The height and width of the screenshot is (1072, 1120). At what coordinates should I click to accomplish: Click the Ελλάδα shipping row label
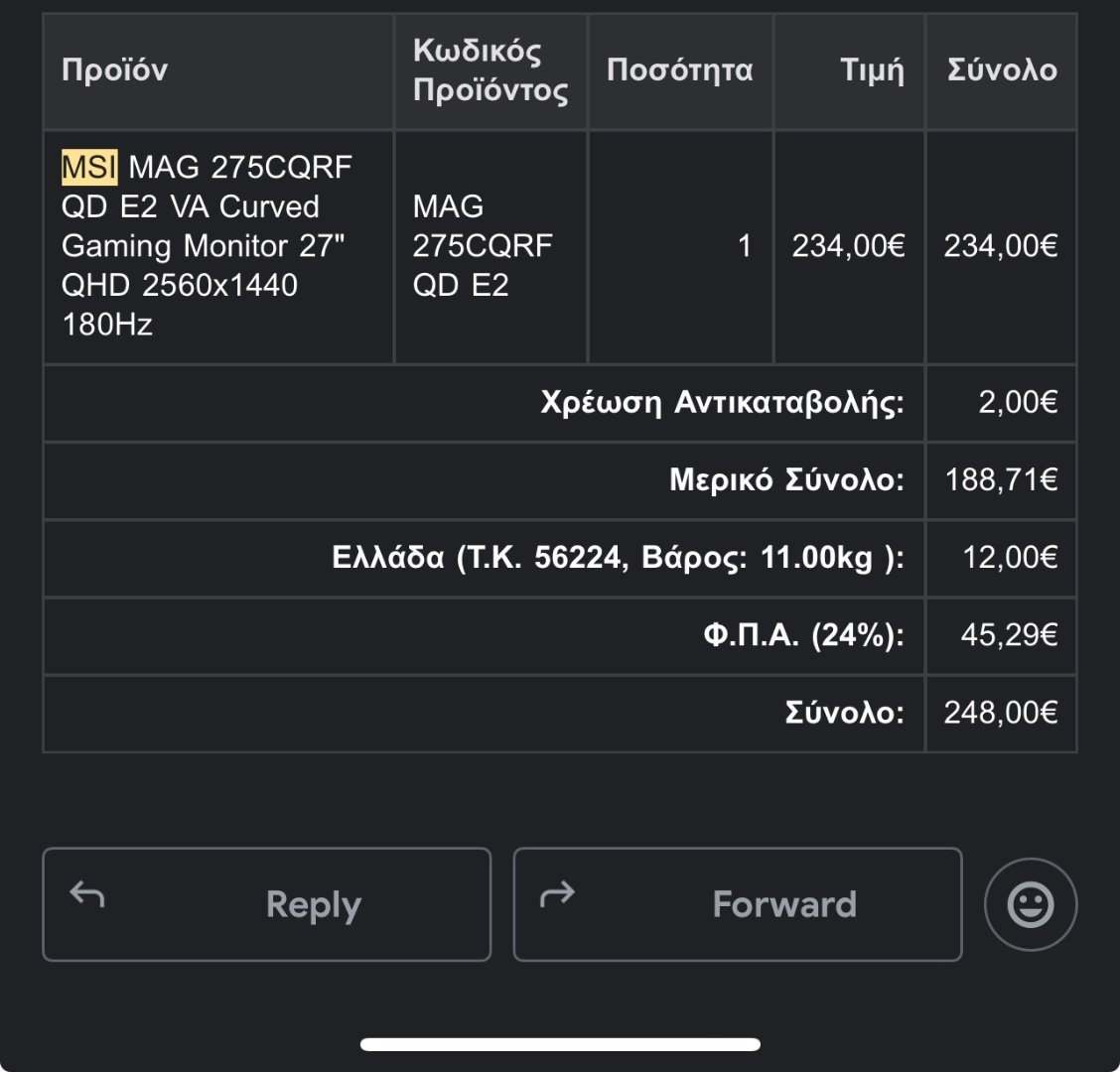click(618, 557)
